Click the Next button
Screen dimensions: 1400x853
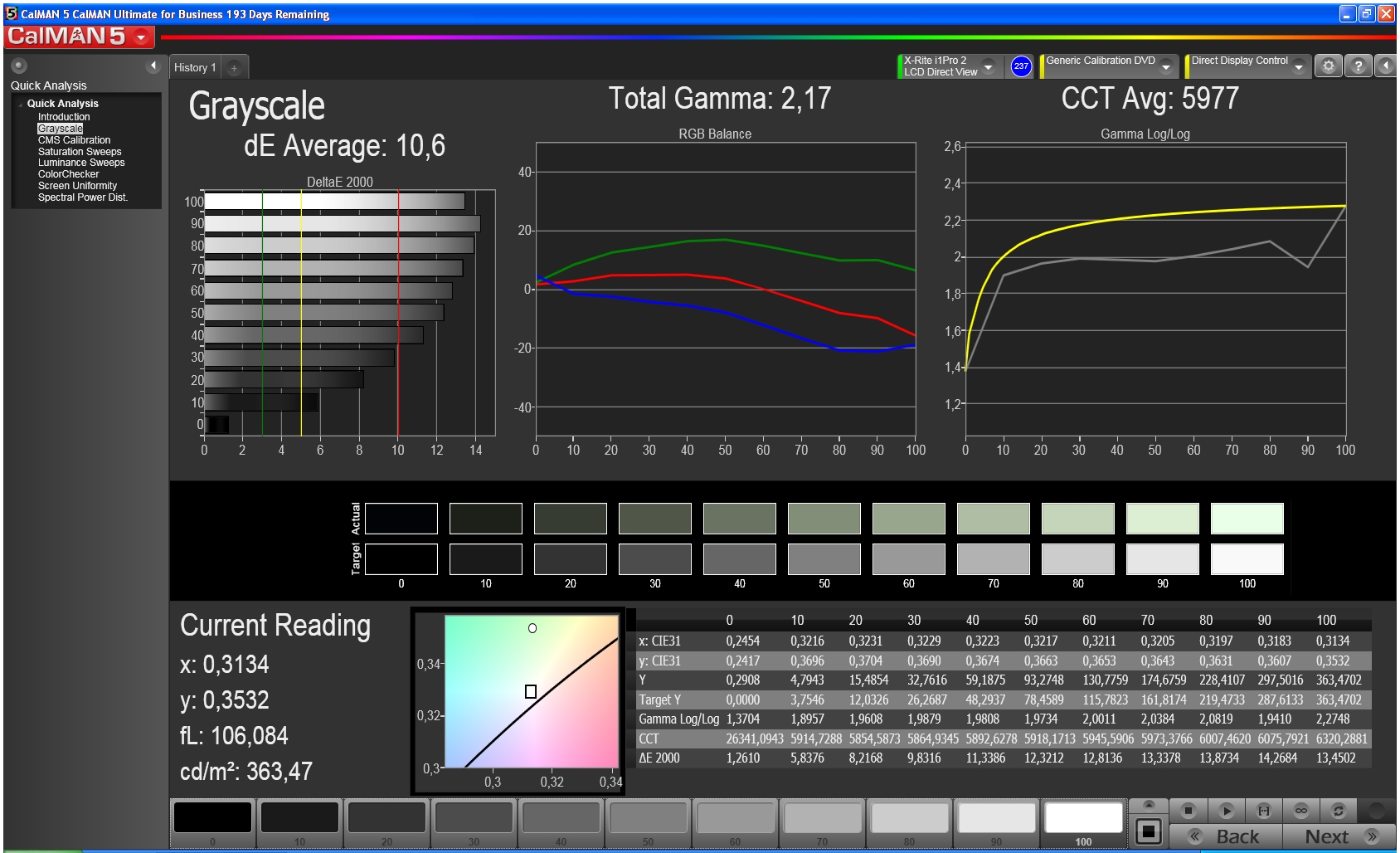pyautogui.click(x=1339, y=836)
